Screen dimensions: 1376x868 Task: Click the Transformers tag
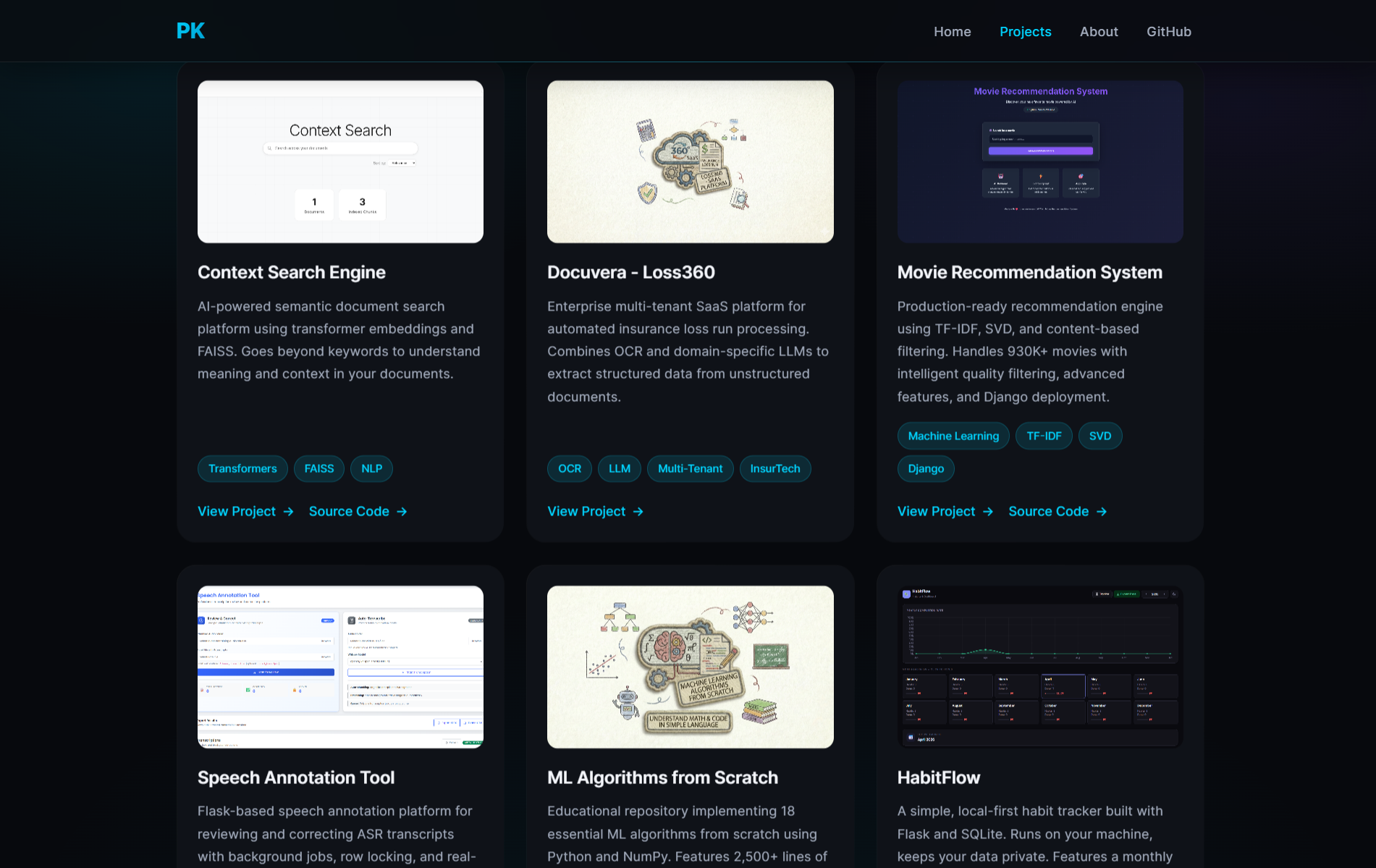tap(242, 468)
